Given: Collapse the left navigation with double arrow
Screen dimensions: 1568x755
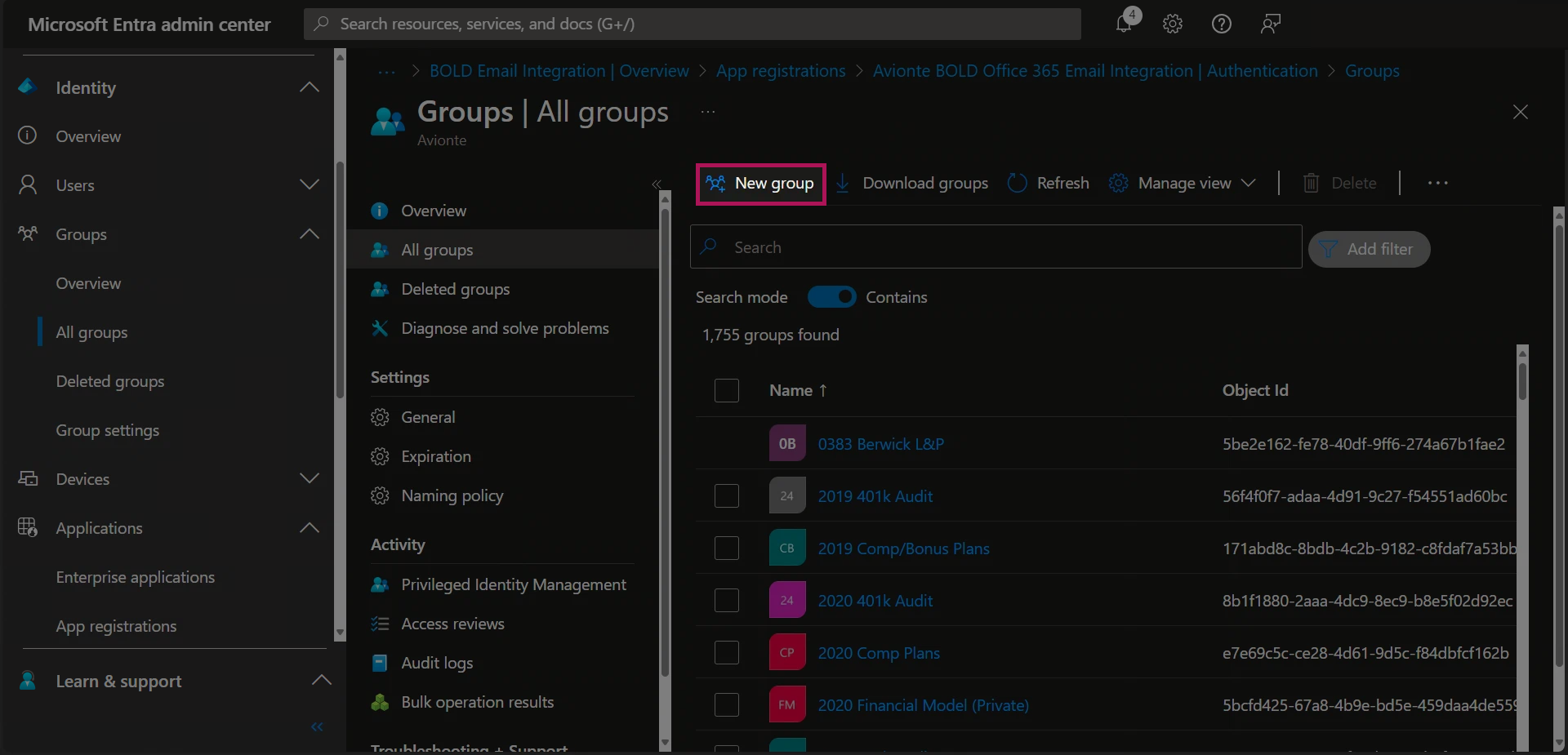Looking at the screenshot, I should [x=317, y=726].
